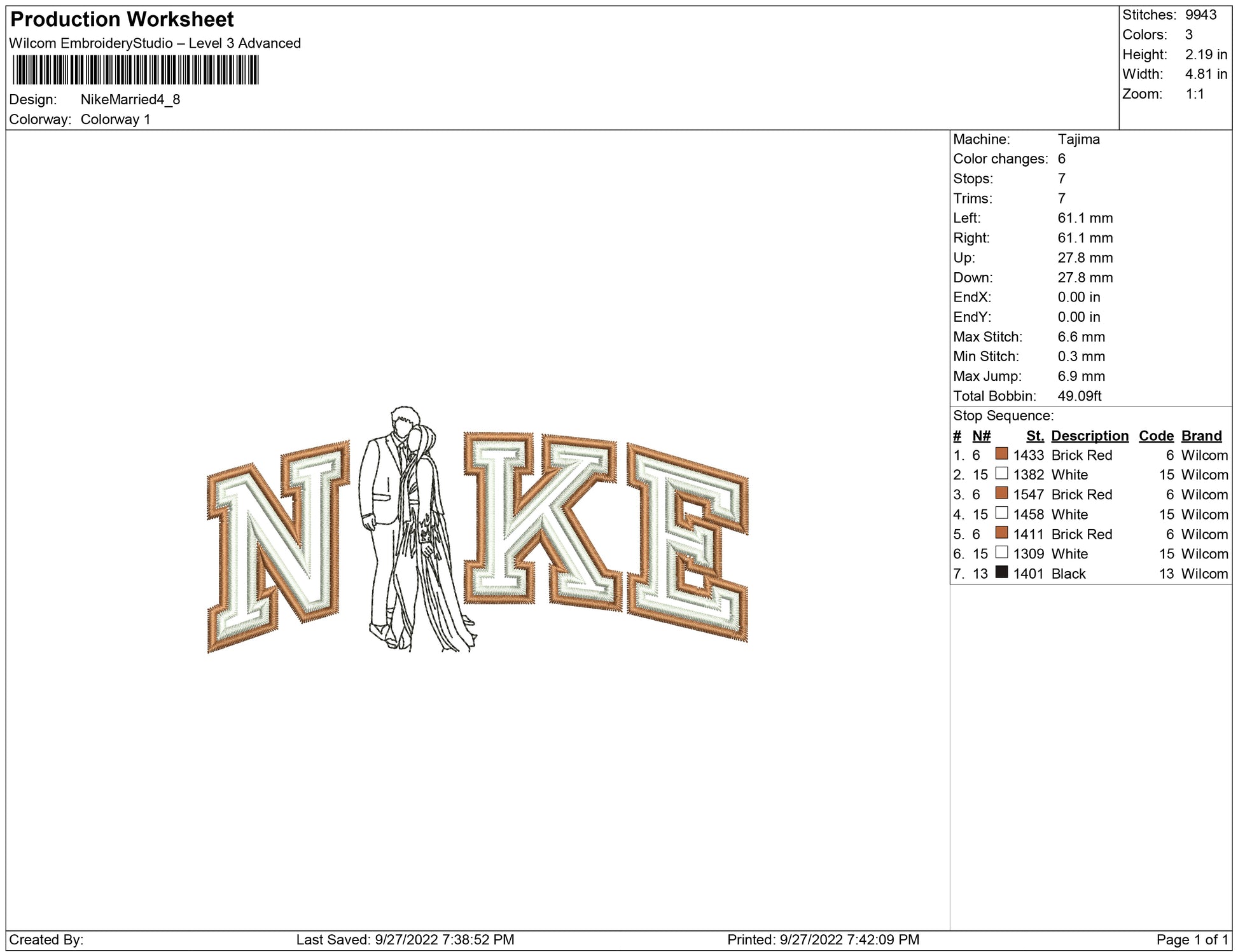Click the White swatch in row 2
Screen dimensions: 1238x952
1001,474
